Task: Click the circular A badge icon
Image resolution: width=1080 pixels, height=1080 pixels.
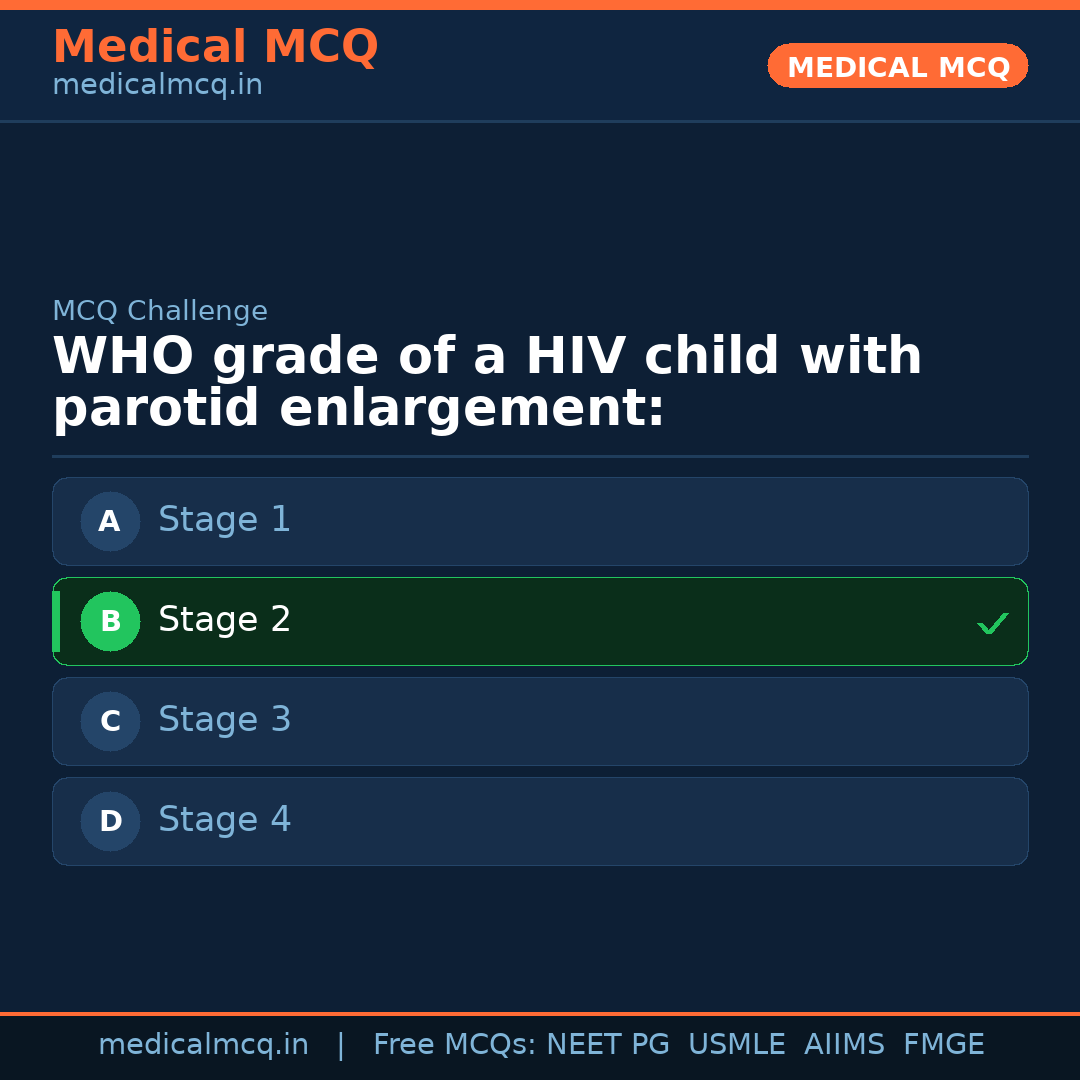Action: tap(110, 521)
